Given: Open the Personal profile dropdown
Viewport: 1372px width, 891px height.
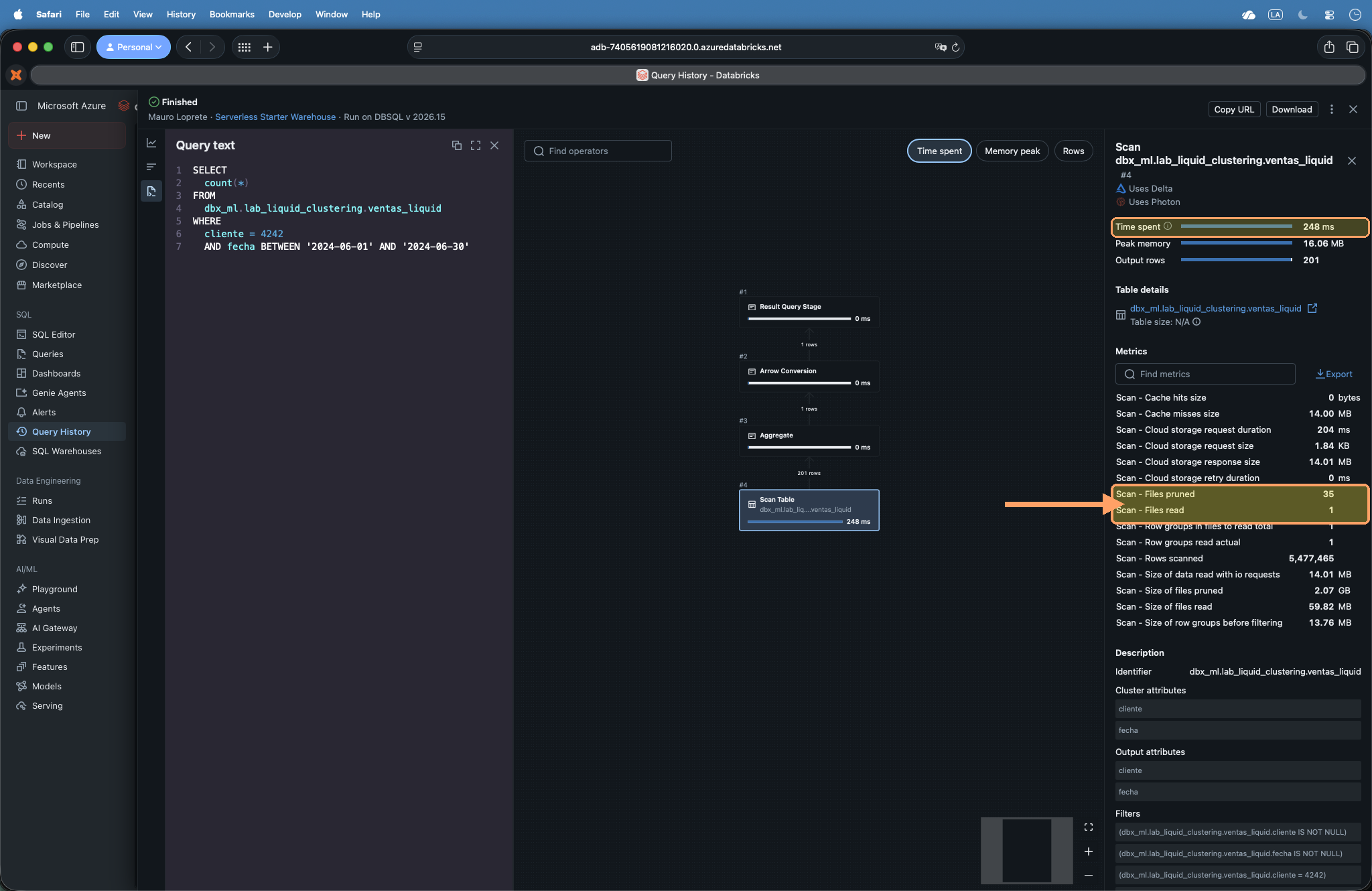Looking at the screenshot, I should [133, 47].
